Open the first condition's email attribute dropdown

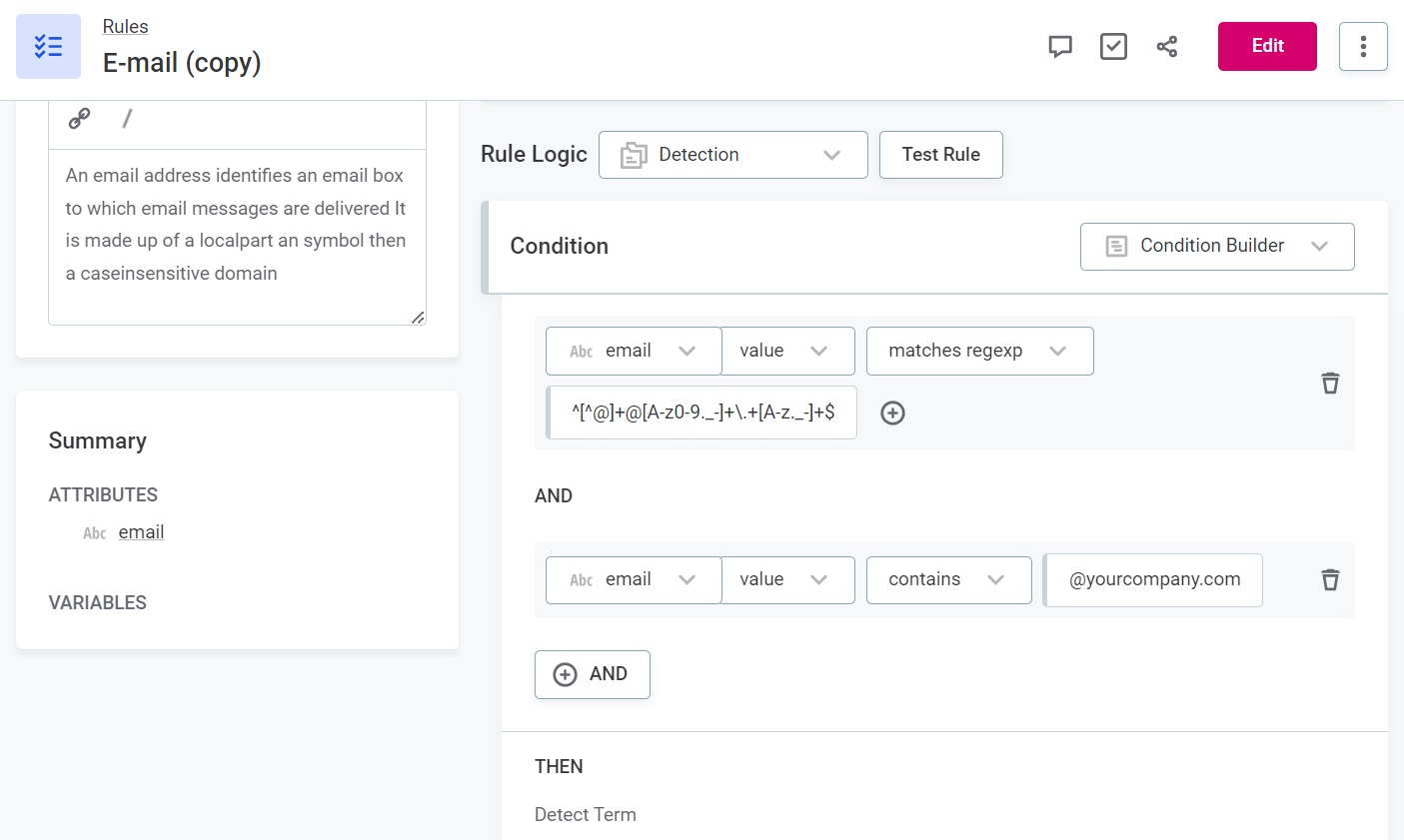(633, 351)
